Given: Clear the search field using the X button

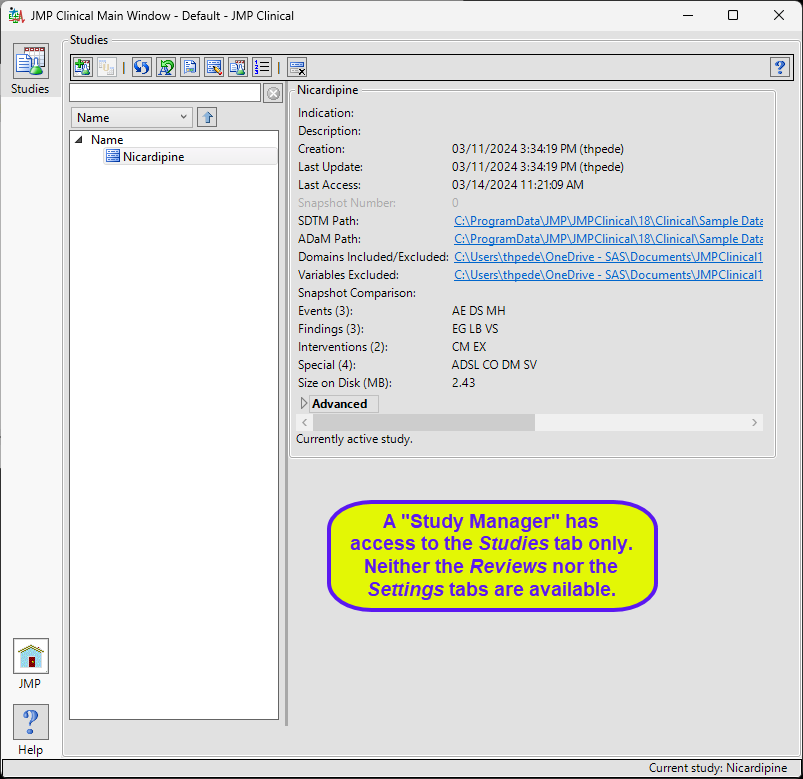Looking at the screenshot, I should click(272, 93).
